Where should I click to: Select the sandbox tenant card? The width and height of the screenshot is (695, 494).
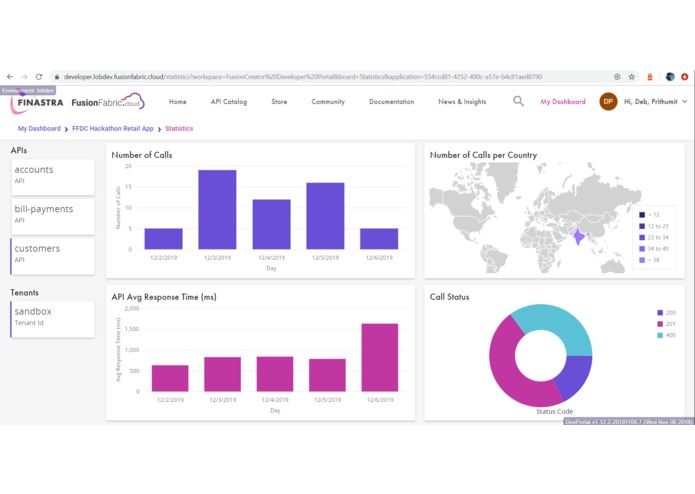pos(53,319)
